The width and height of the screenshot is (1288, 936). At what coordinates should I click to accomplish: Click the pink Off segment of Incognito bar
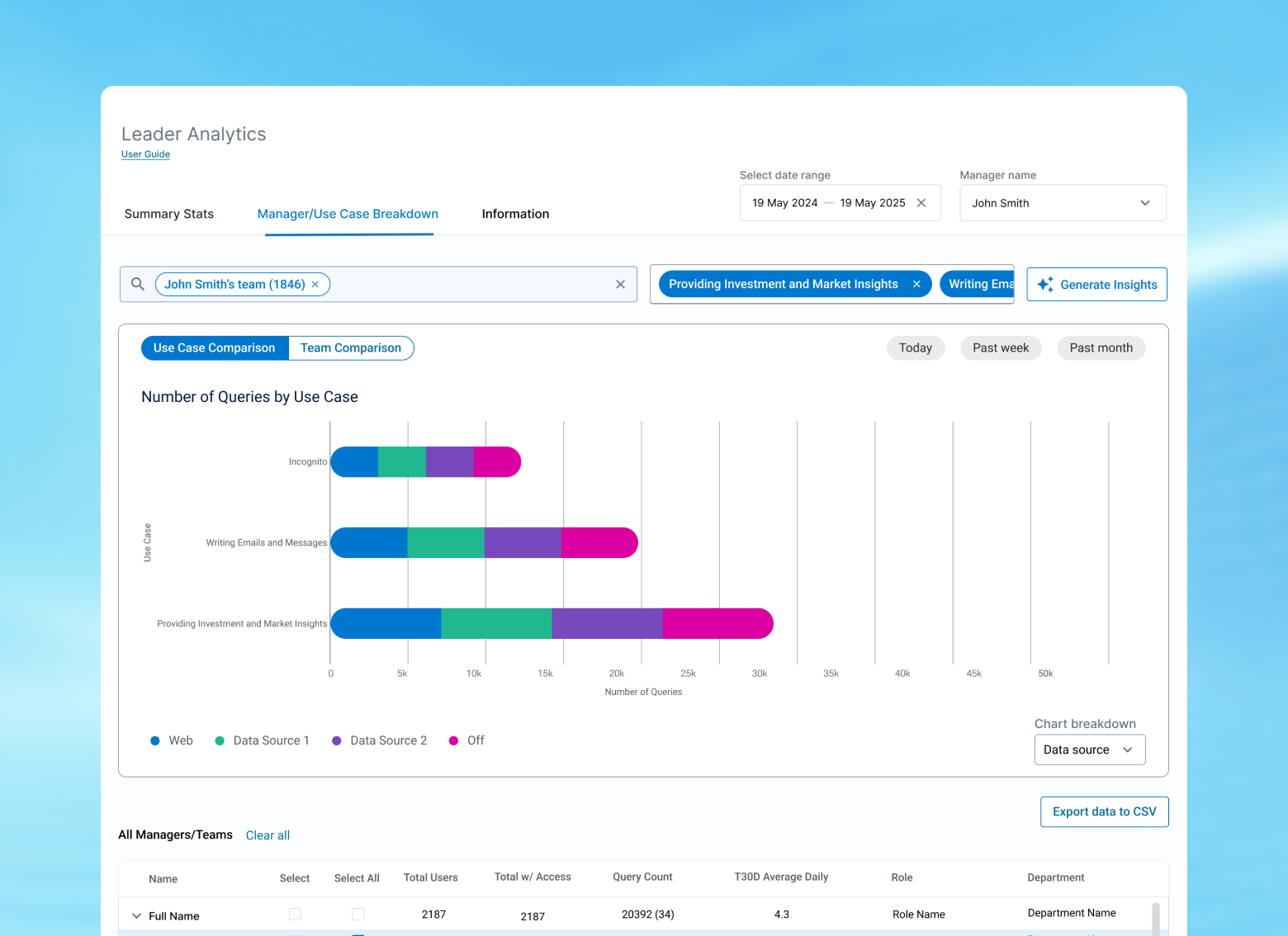[497, 461]
